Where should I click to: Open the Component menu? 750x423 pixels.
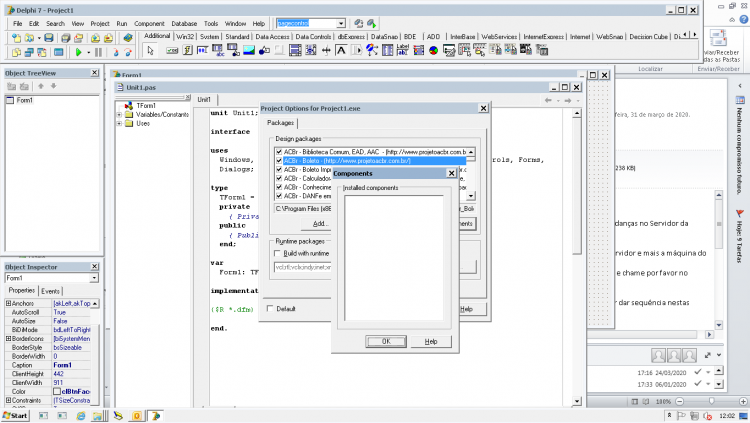tap(149, 23)
